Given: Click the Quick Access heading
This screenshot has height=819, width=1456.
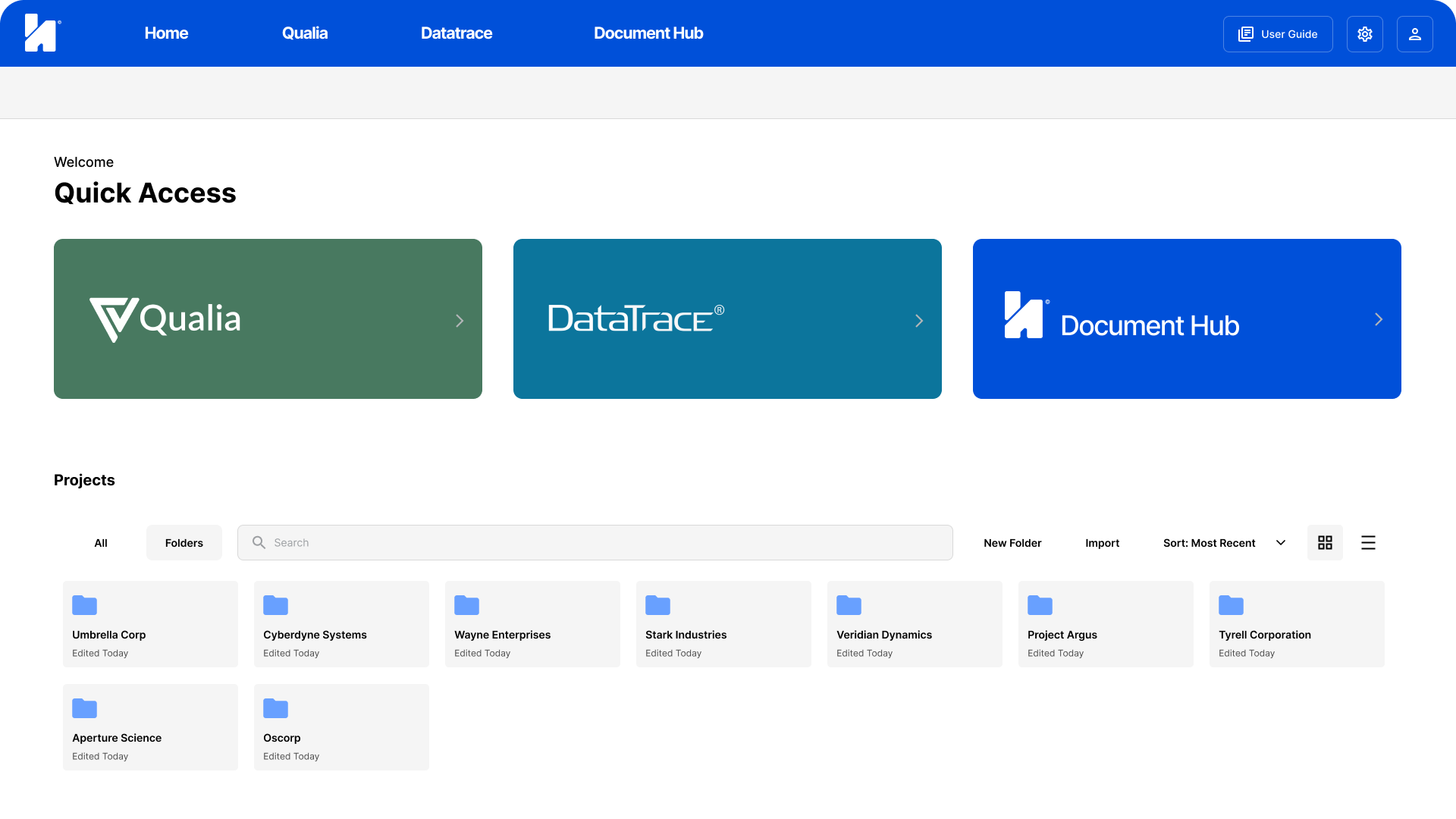Looking at the screenshot, I should coord(145,193).
